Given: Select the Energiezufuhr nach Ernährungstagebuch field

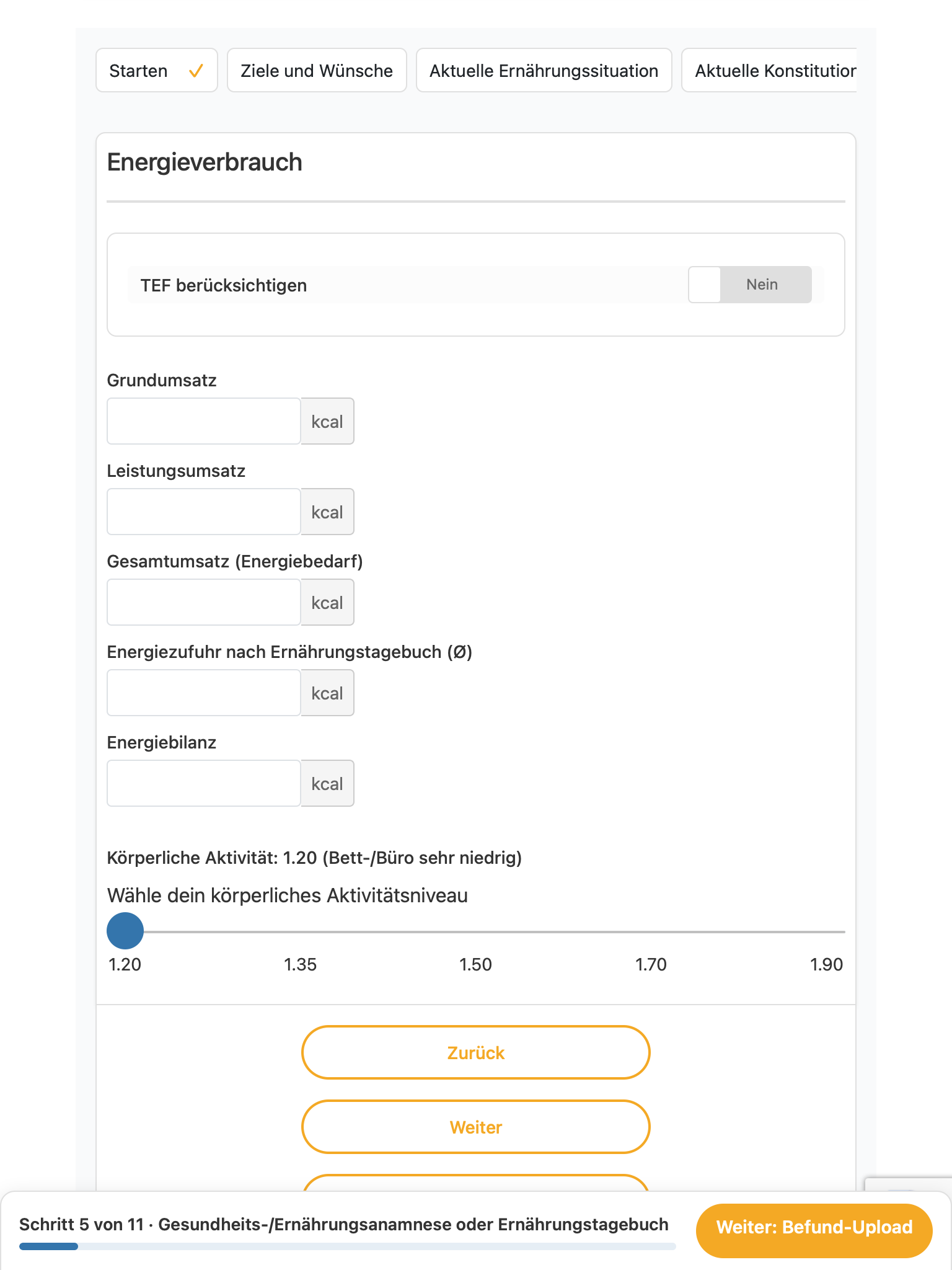Looking at the screenshot, I should pos(204,693).
